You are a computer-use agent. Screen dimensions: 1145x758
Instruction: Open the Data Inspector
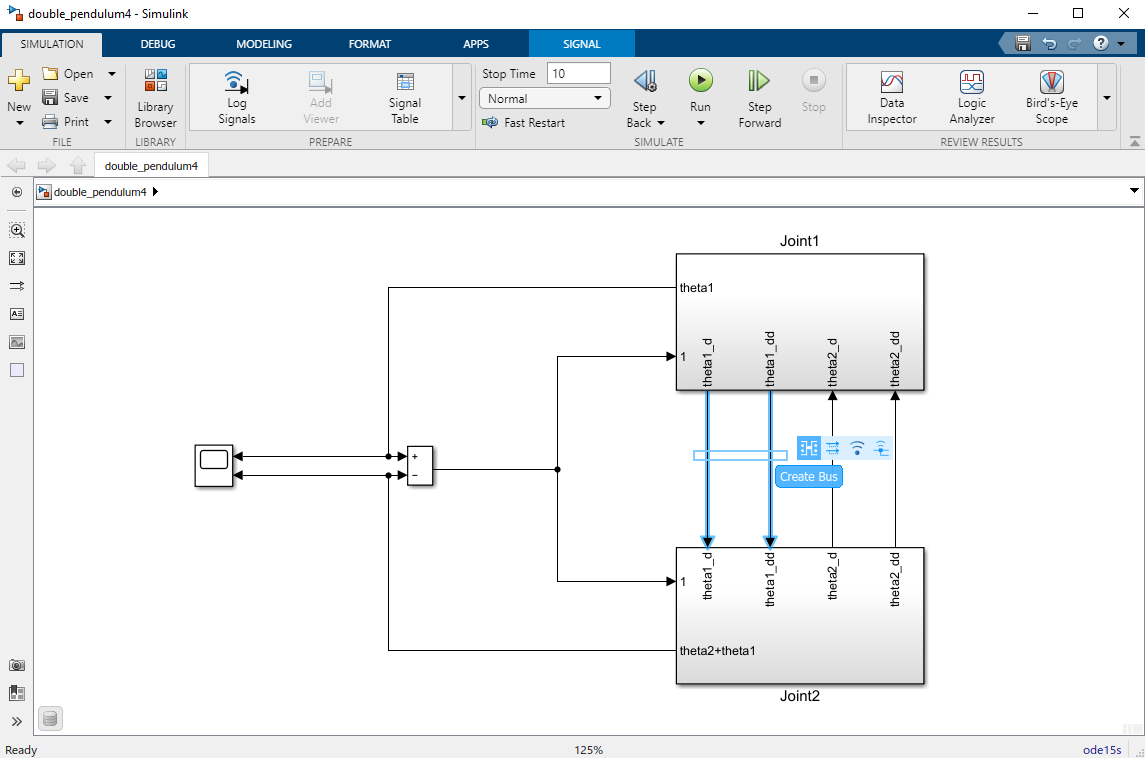pos(892,99)
